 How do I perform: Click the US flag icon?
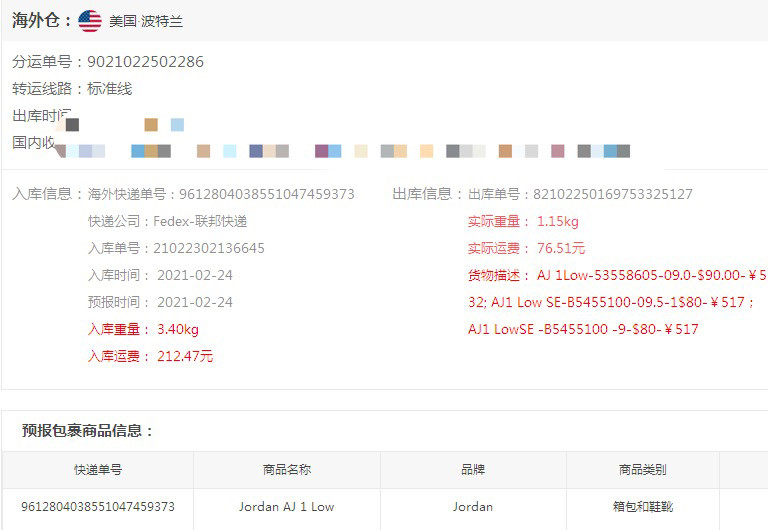click(90, 21)
